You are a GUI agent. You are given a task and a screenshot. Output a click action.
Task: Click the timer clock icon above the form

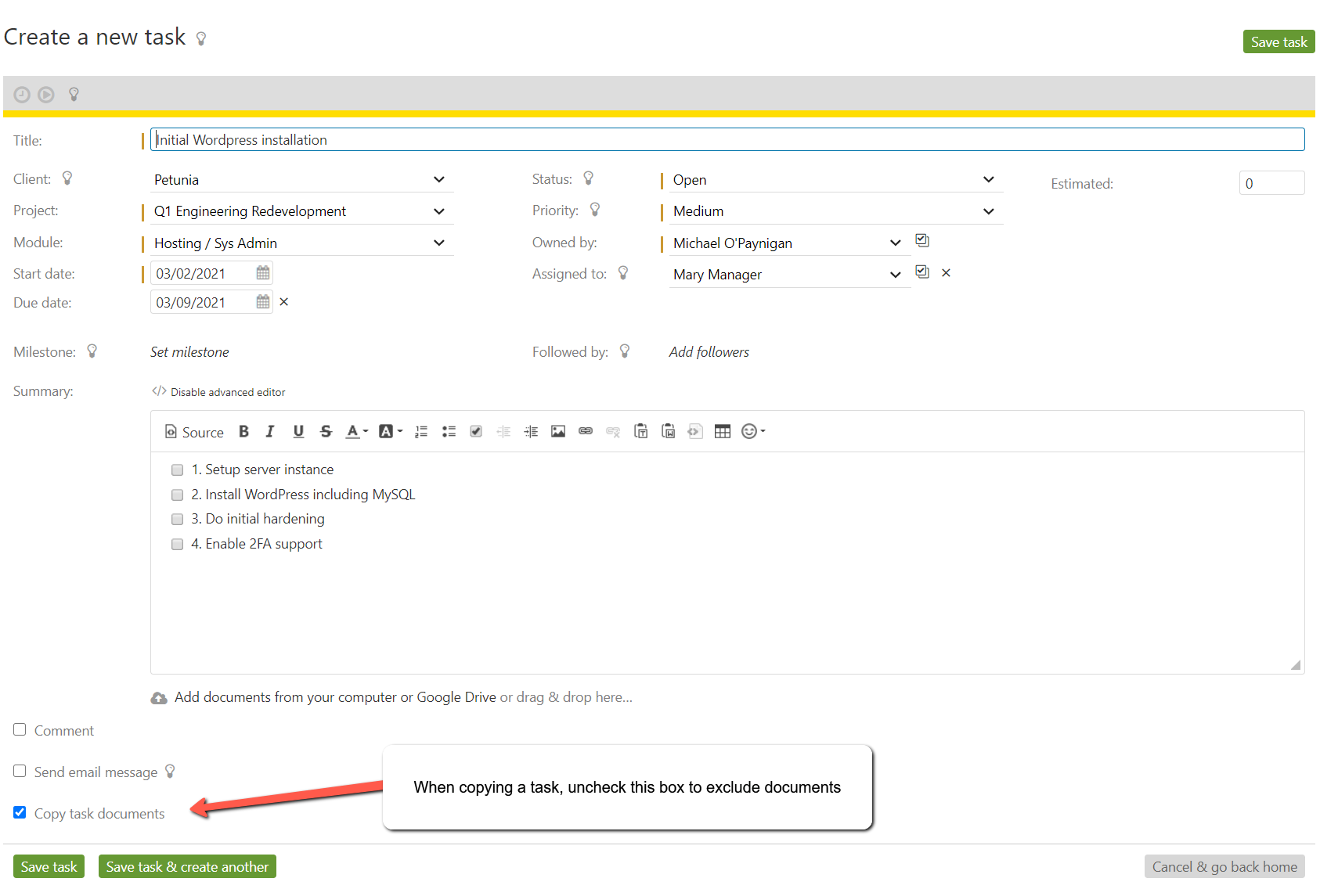tap(21, 94)
